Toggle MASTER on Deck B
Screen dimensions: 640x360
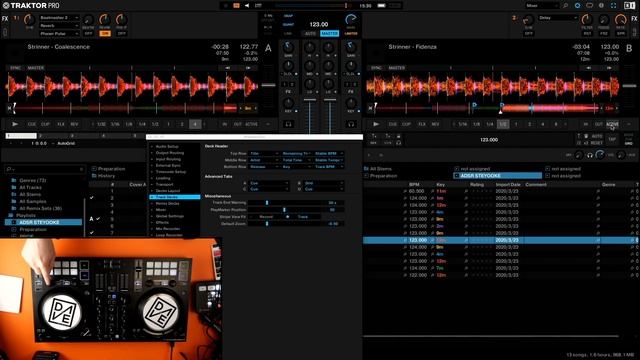[397, 68]
